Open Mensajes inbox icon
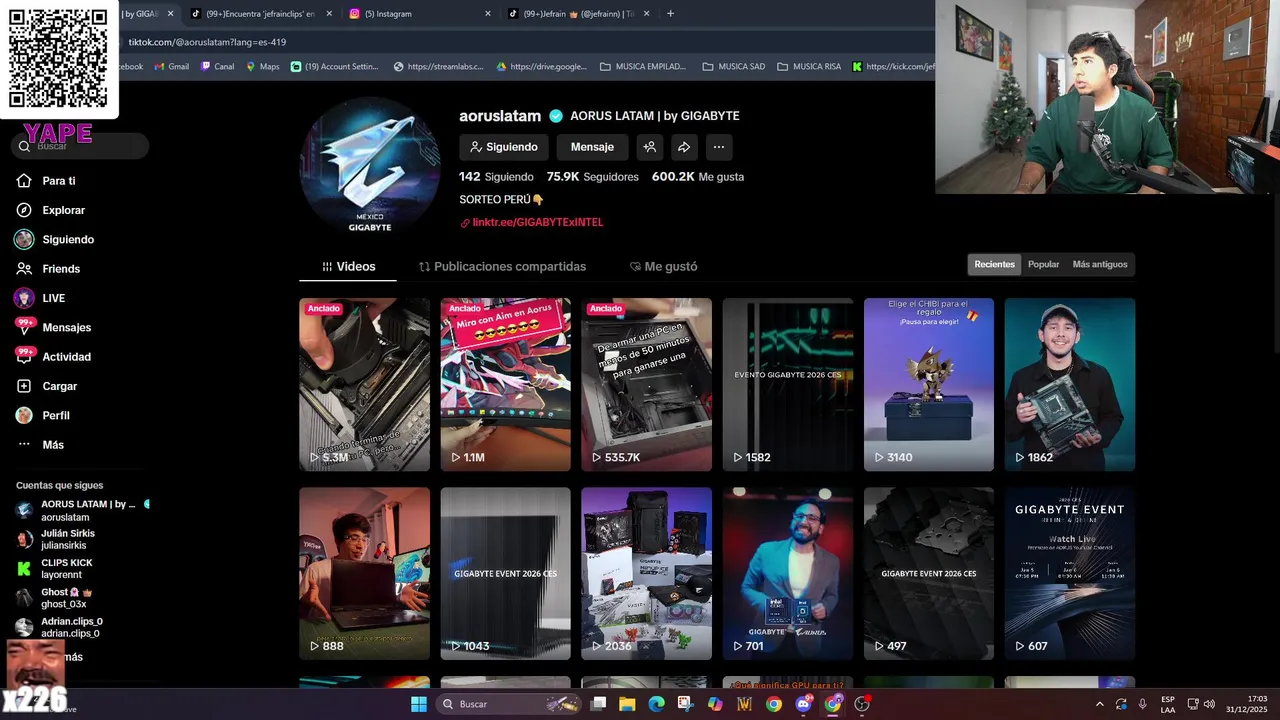Image resolution: width=1280 pixels, height=720 pixels. pyautogui.click(x=24, y=327)
